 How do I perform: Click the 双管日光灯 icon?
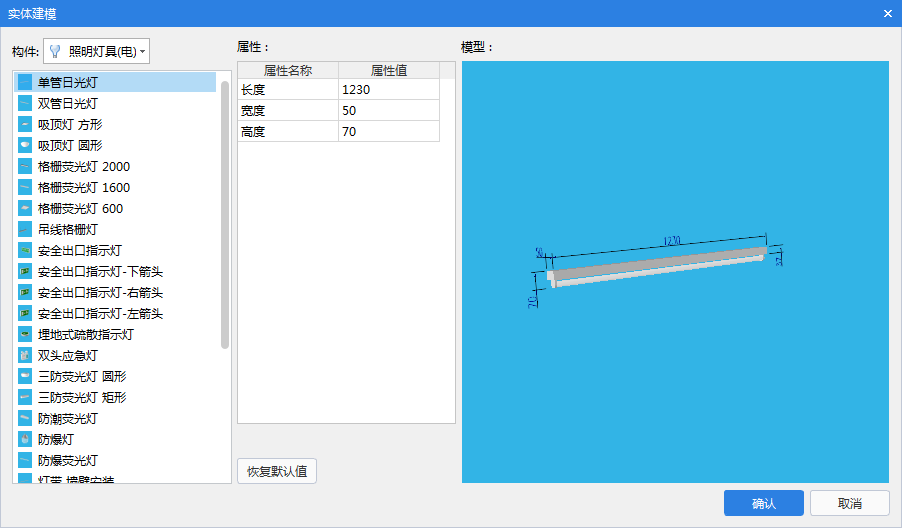point(25,103)
